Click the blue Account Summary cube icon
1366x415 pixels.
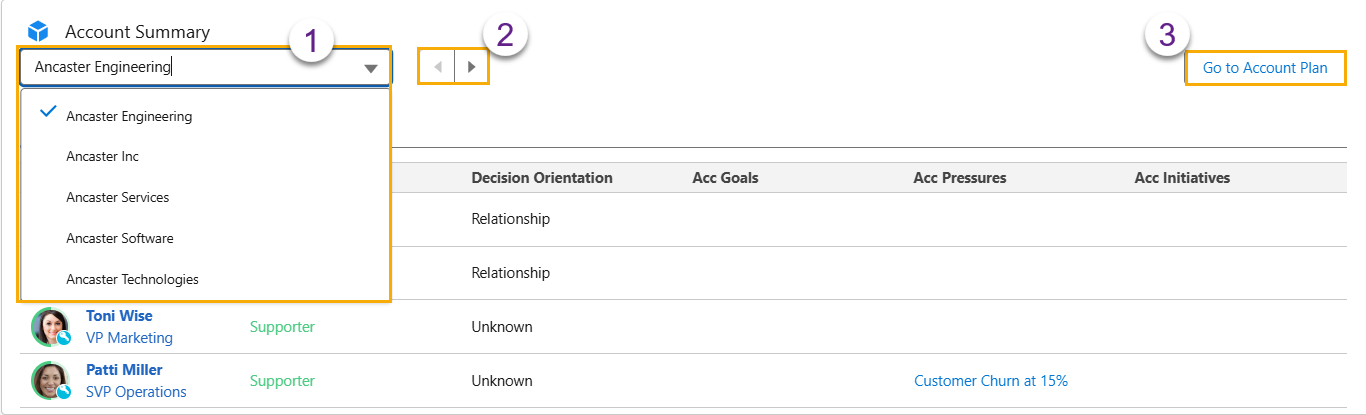pos(38,32)
